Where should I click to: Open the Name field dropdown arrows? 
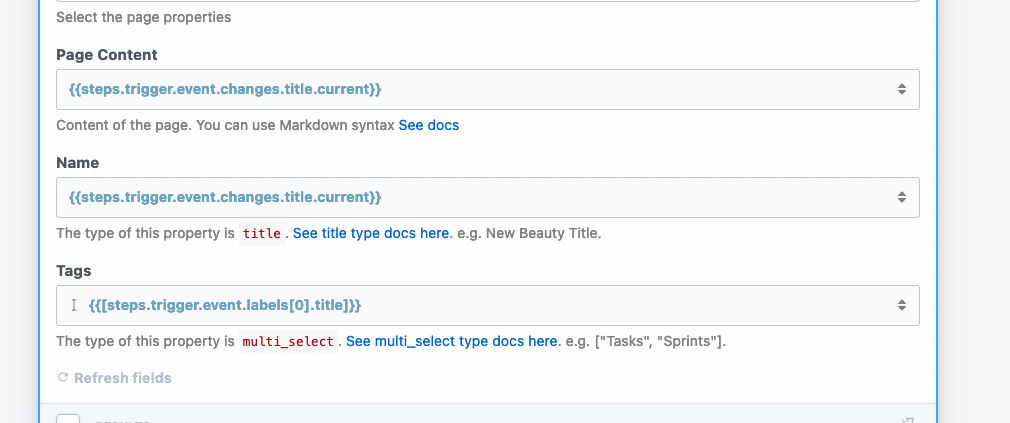[901, 197]
